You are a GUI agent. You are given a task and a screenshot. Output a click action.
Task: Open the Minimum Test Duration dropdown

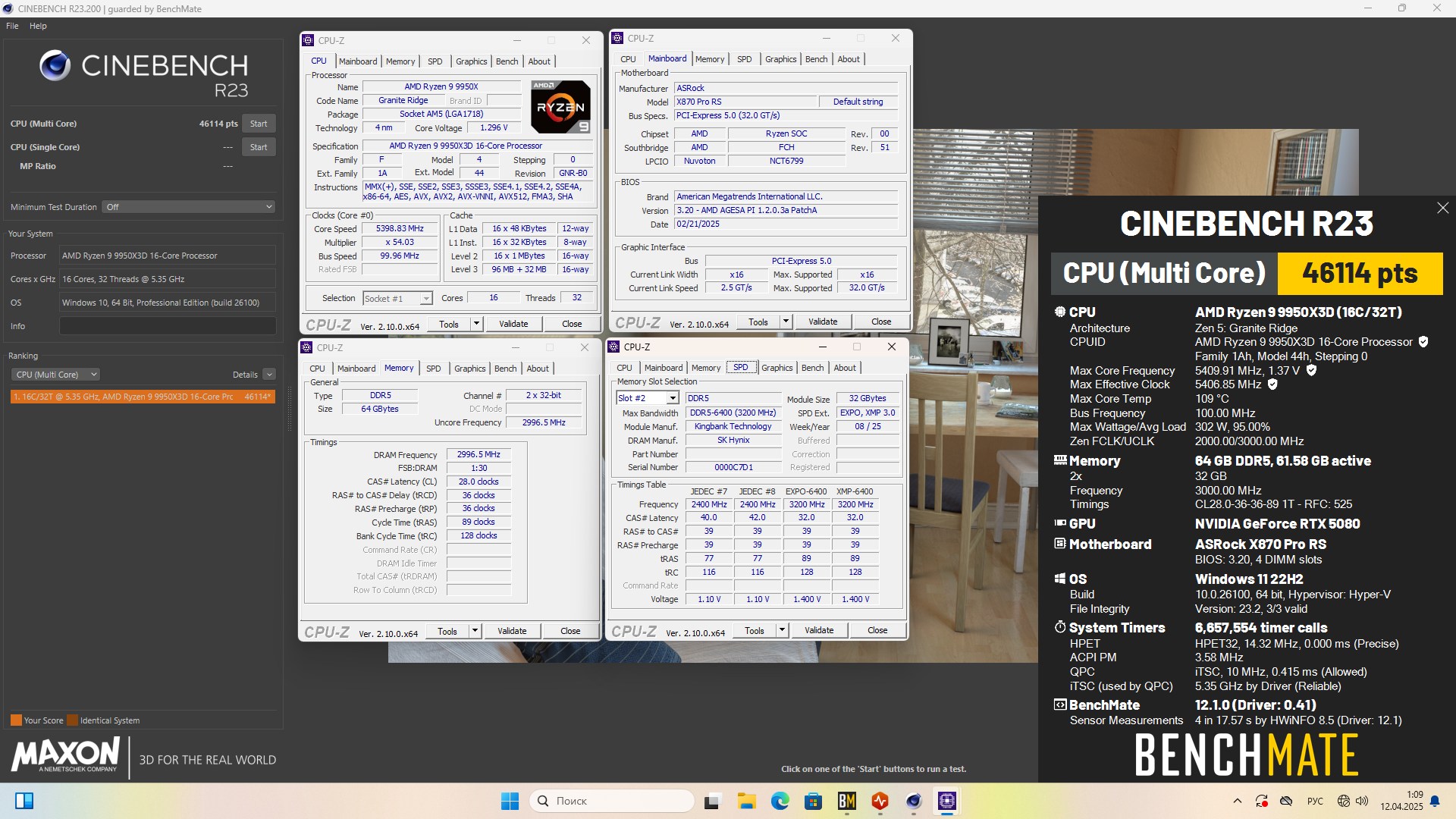(x=188, y=207)
